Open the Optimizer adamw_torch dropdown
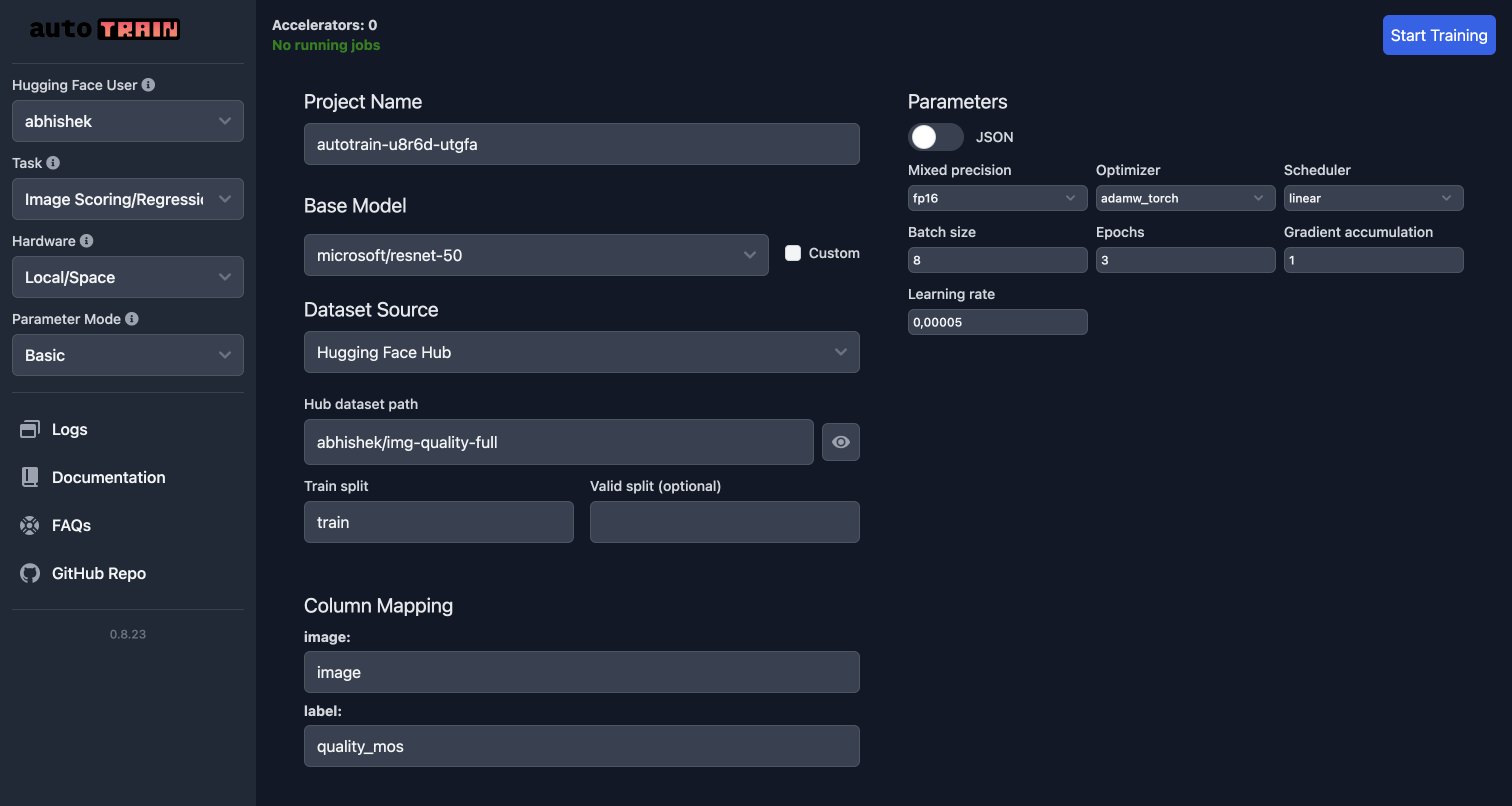This screenshot has height=806, width=1512. click(1184, 198)
